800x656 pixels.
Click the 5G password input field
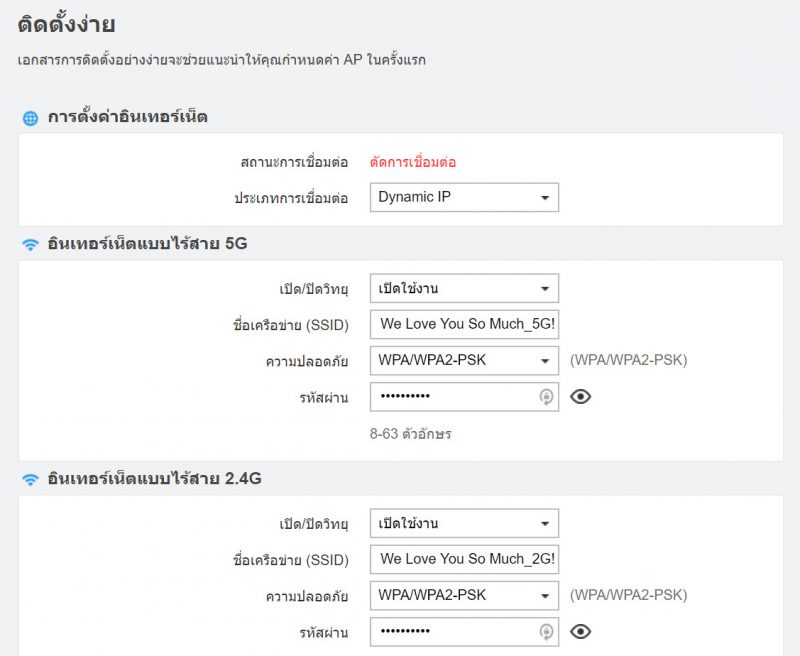pyautogui.click(x=464, y=396)
